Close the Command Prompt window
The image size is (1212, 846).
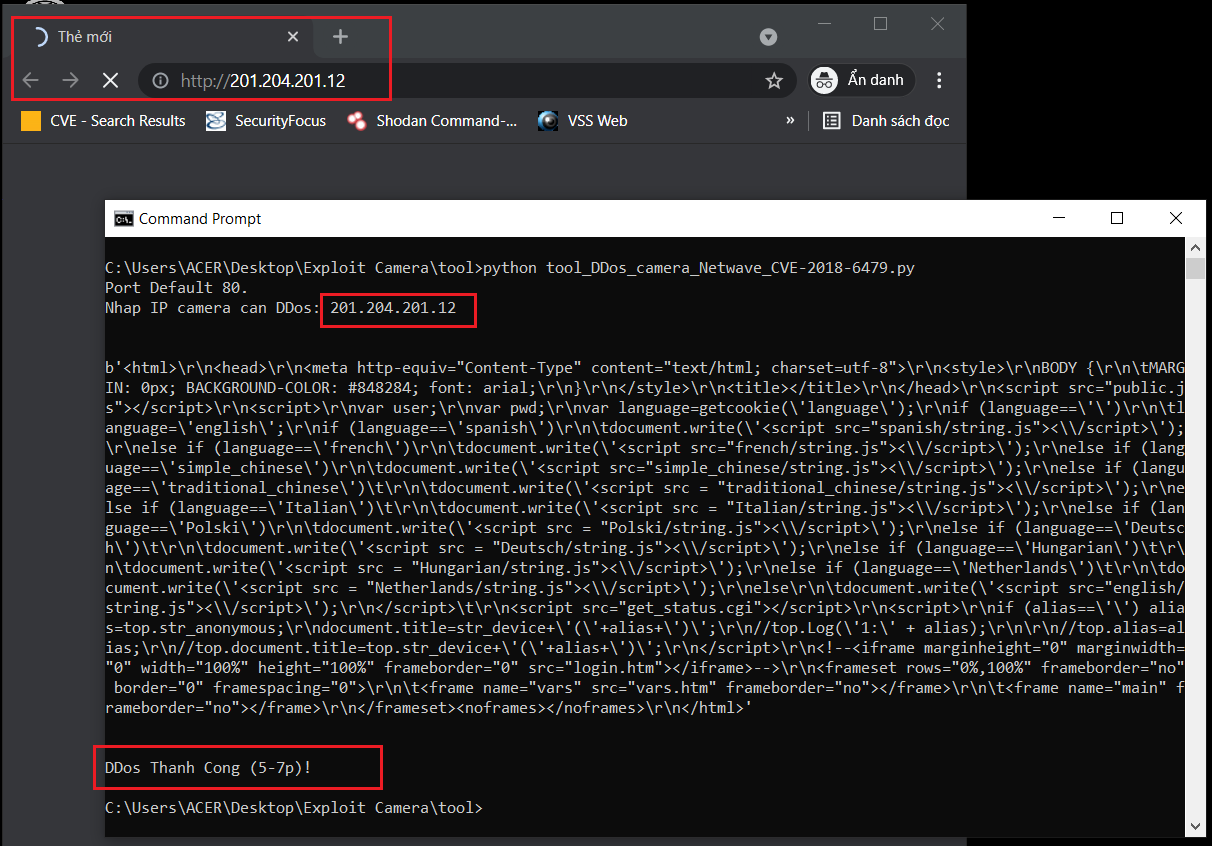pyautogui.click(x=1176, y=218)
